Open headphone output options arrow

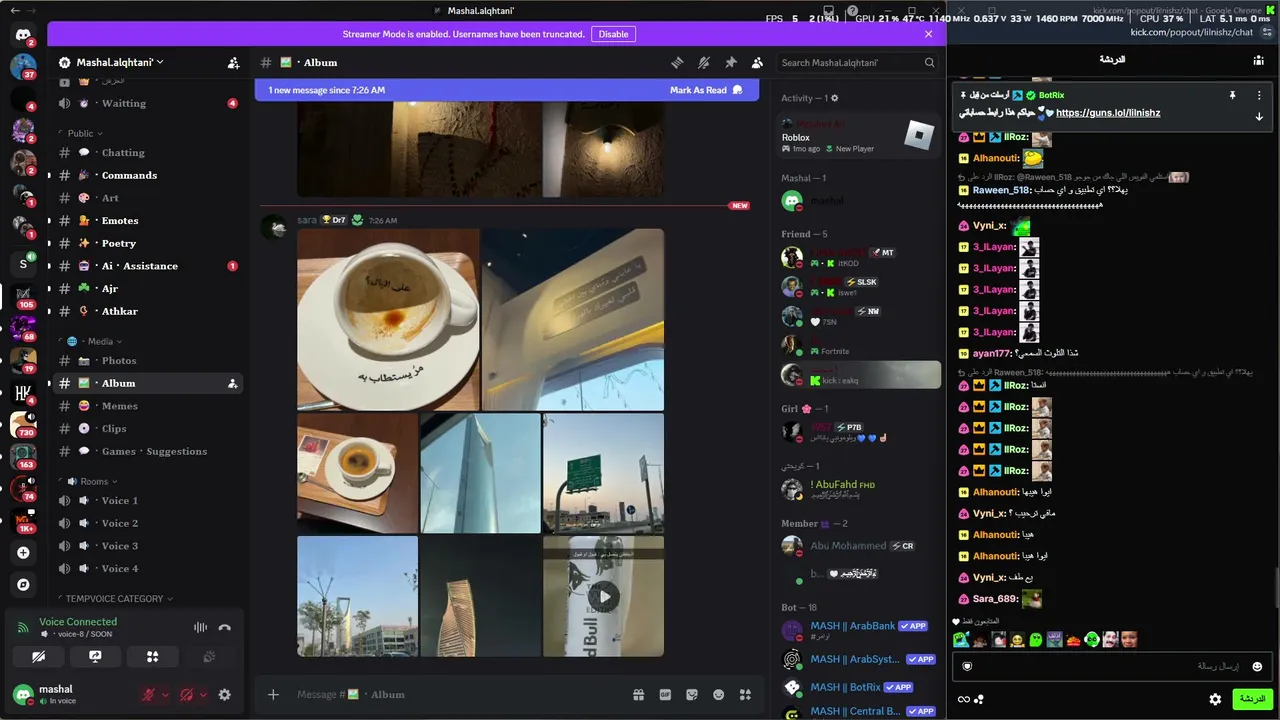click(203, 695)
